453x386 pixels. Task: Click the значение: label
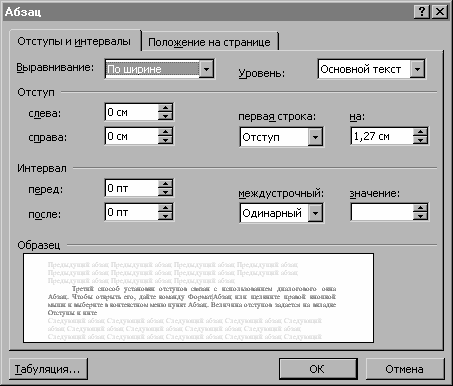(x=374, y=193)
